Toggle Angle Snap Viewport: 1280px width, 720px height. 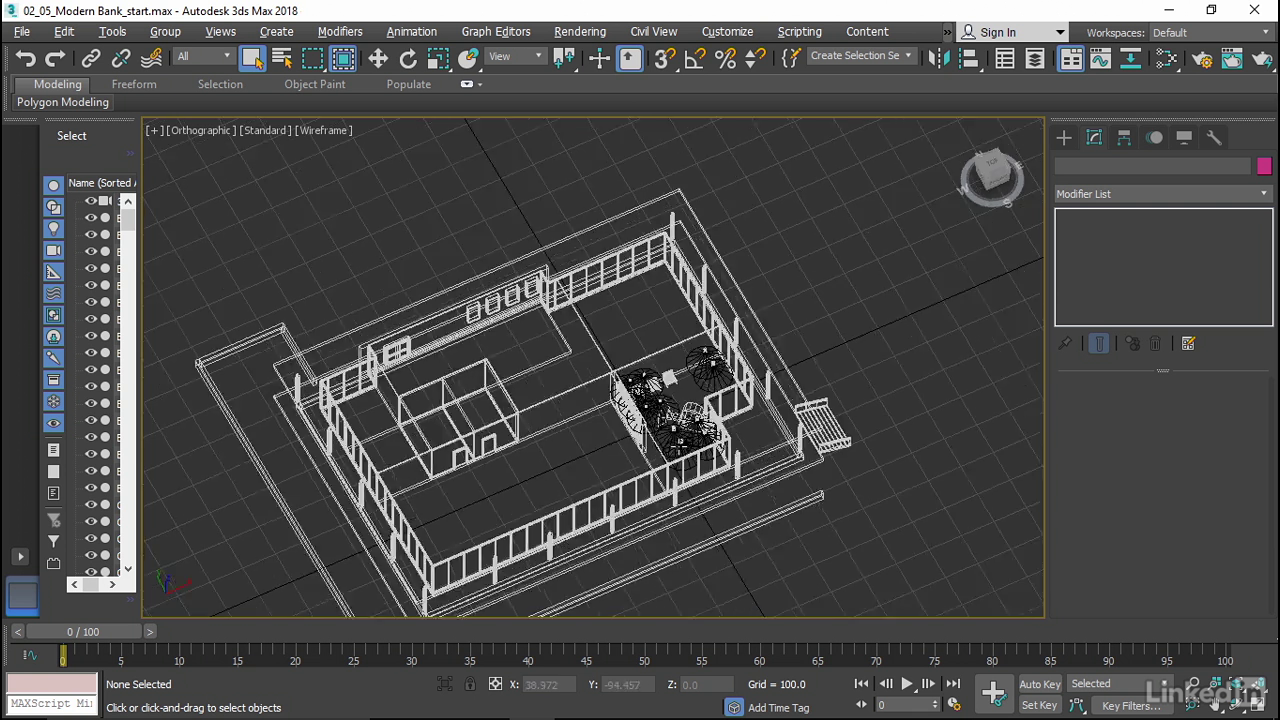(695, 59)
